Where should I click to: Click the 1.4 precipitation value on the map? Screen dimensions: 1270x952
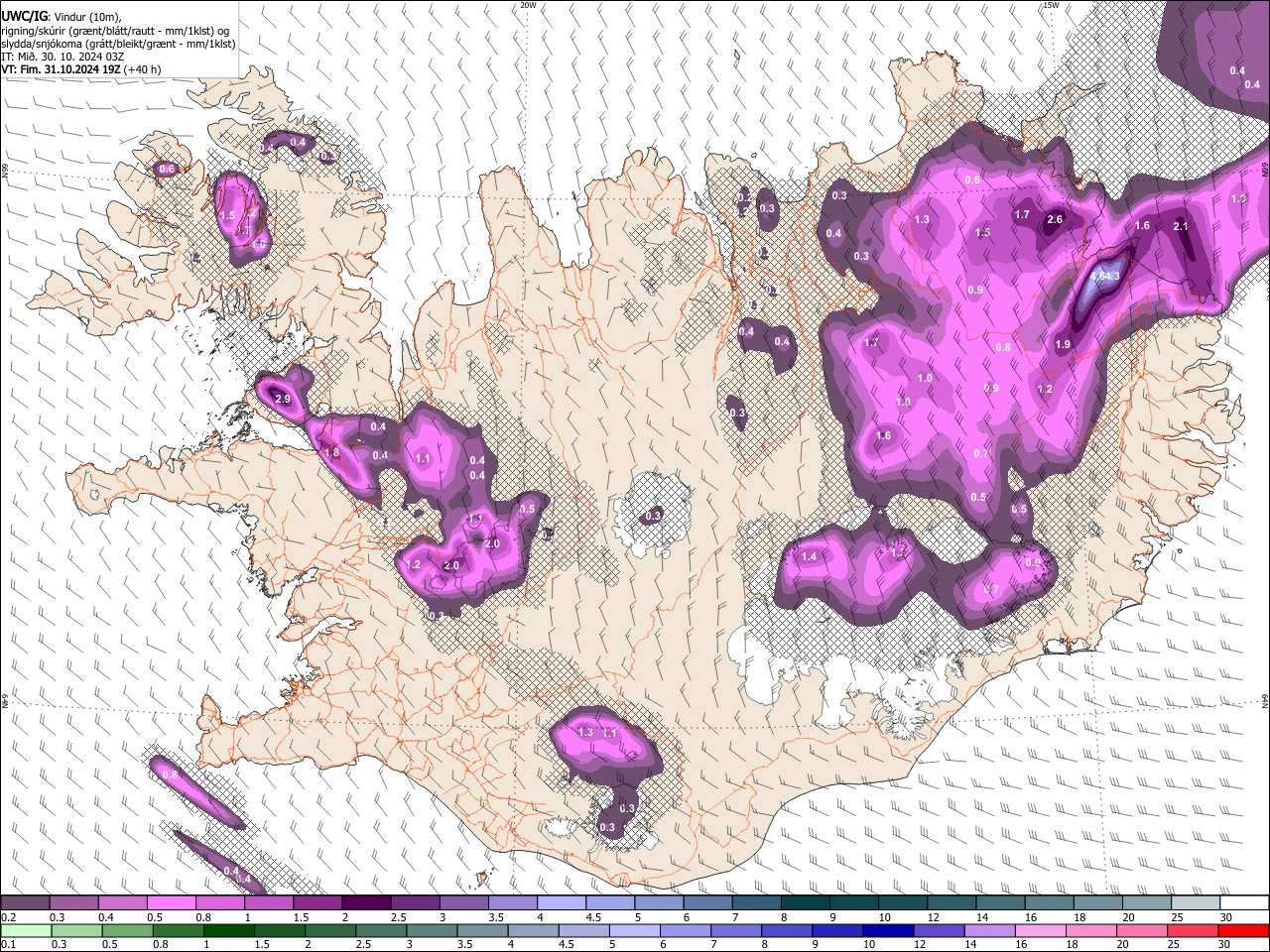[809, 557]
